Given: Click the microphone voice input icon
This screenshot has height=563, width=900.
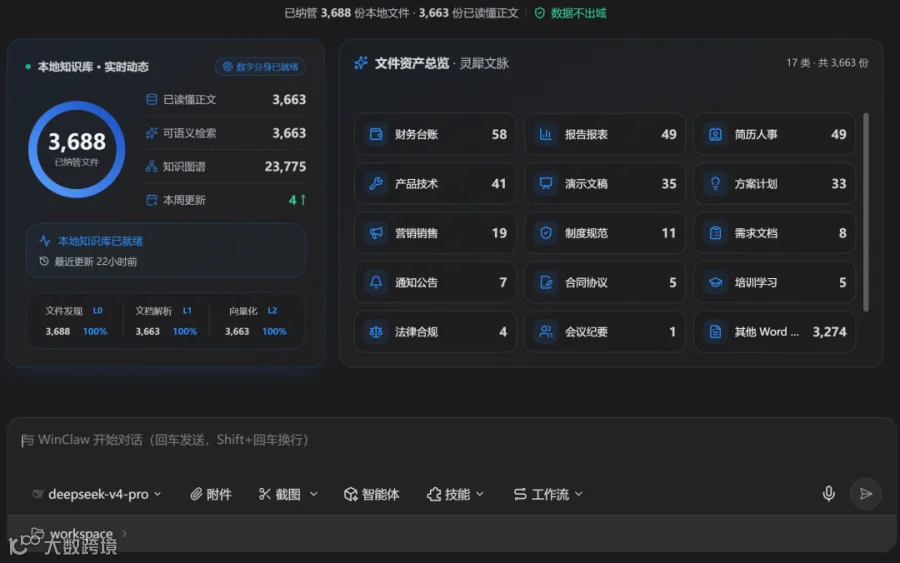Looking at the screenshot, I should pyautogui.click(x=828, y=494).
